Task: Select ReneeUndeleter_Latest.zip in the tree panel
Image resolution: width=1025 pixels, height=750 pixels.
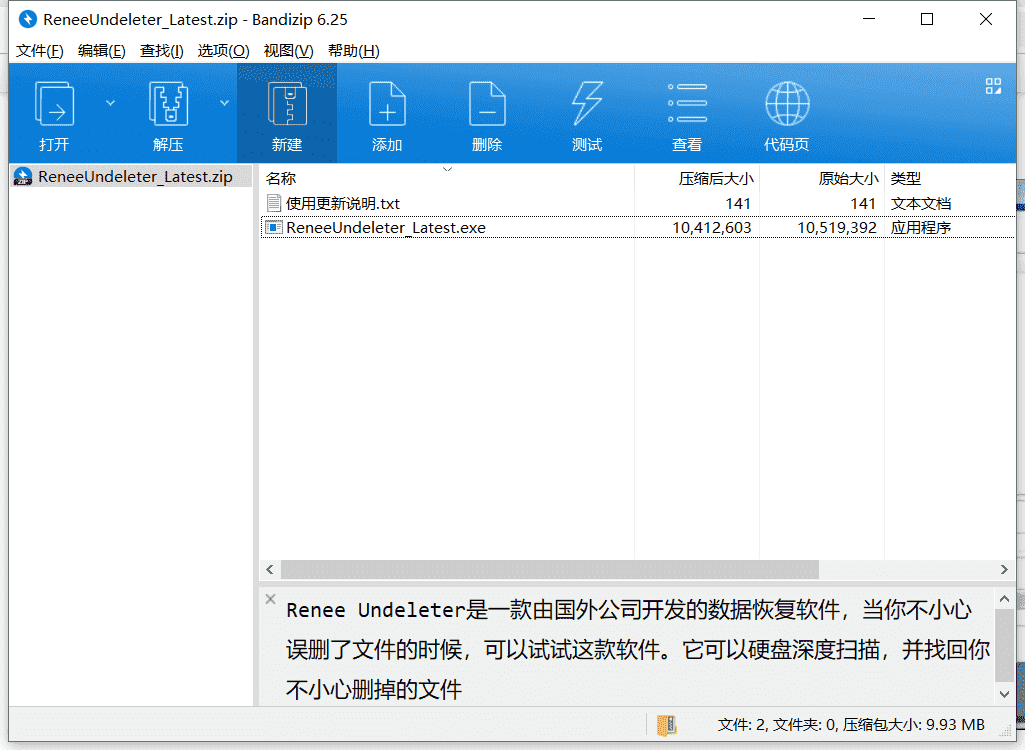Action: tap(131, 177)
